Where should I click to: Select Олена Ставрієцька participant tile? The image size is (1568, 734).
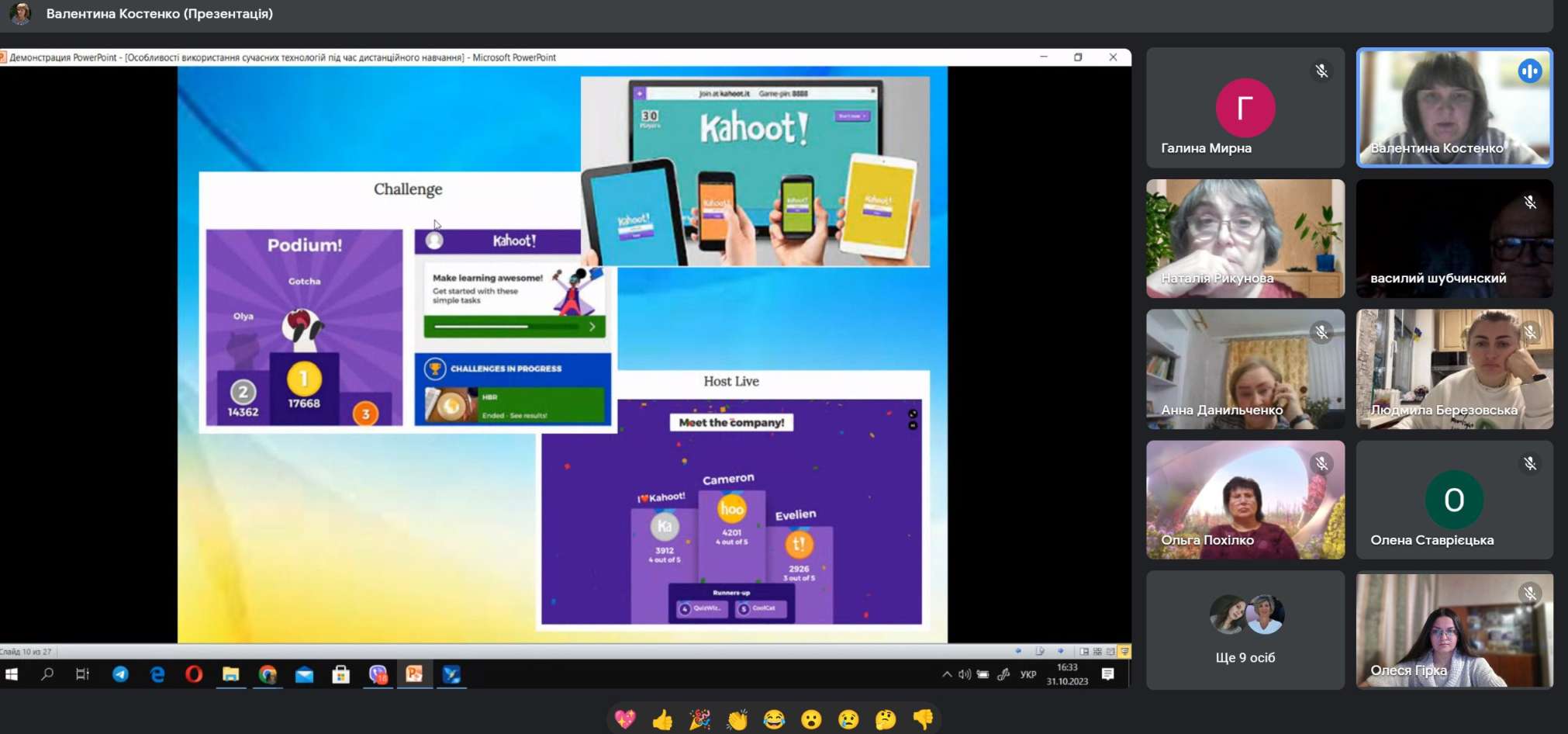(1454, 500)
